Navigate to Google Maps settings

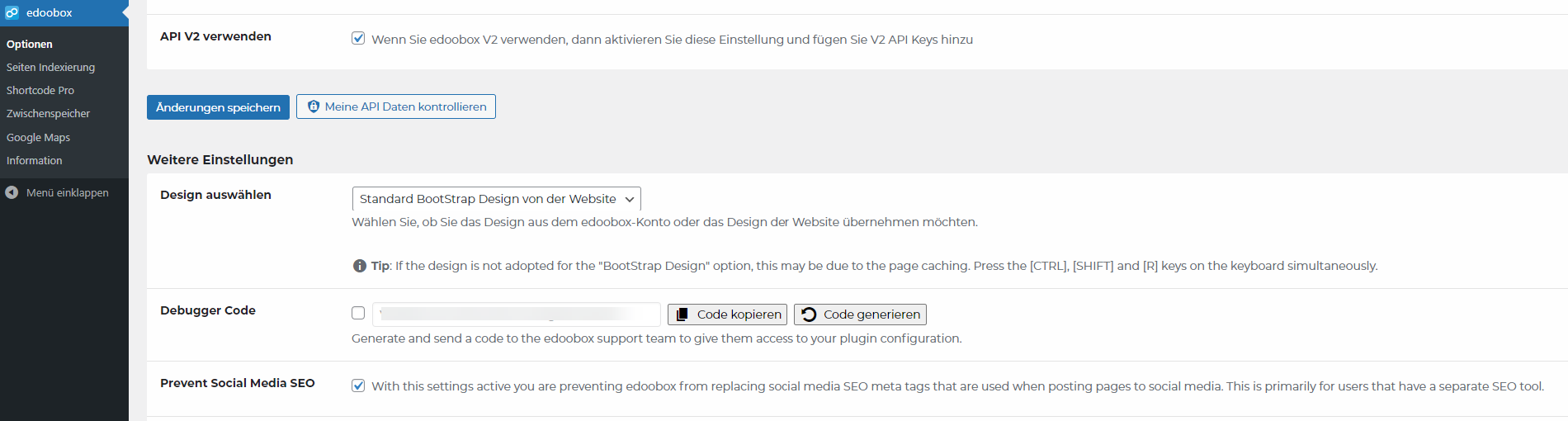38,137
